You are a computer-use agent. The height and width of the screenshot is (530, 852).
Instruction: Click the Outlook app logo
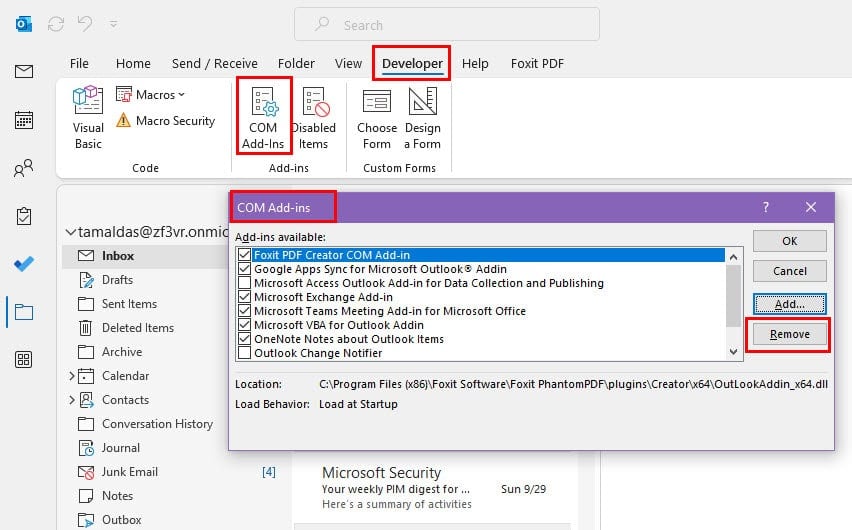point(23,24)
